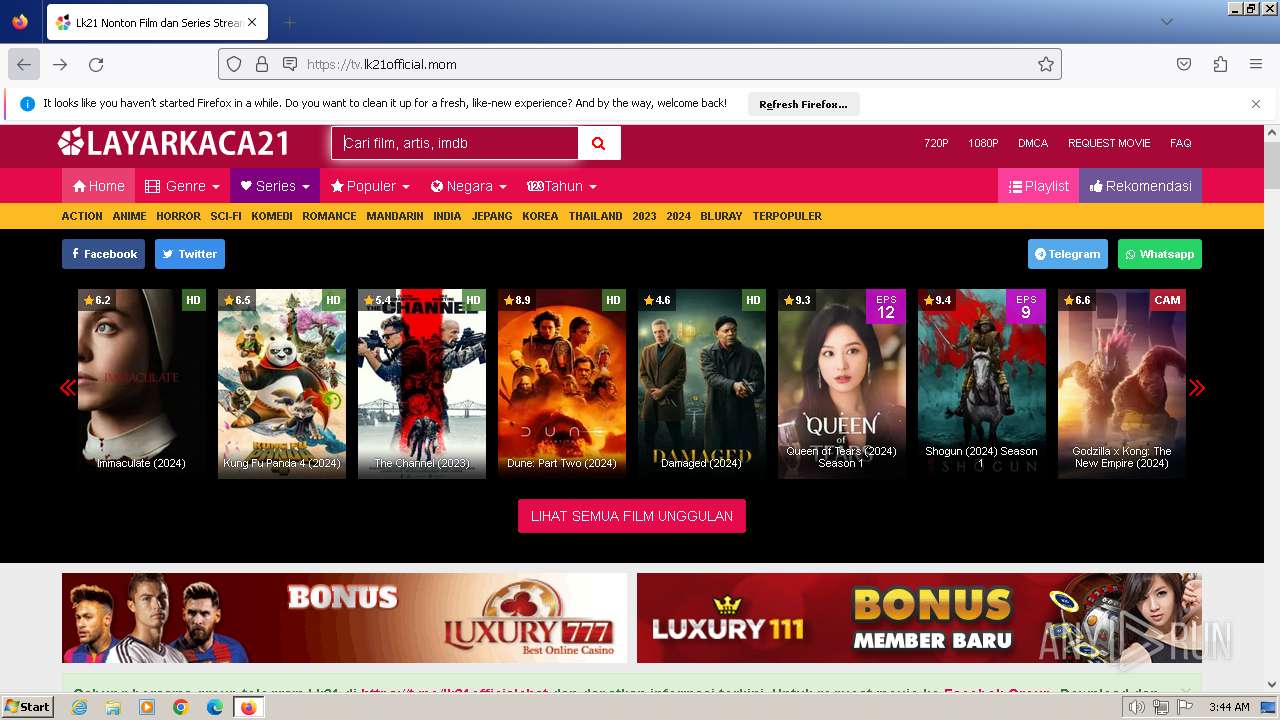The image size is (1280, 720).
Task: Open the Damaged (2024) poster
Action: (x=702, y=384)
